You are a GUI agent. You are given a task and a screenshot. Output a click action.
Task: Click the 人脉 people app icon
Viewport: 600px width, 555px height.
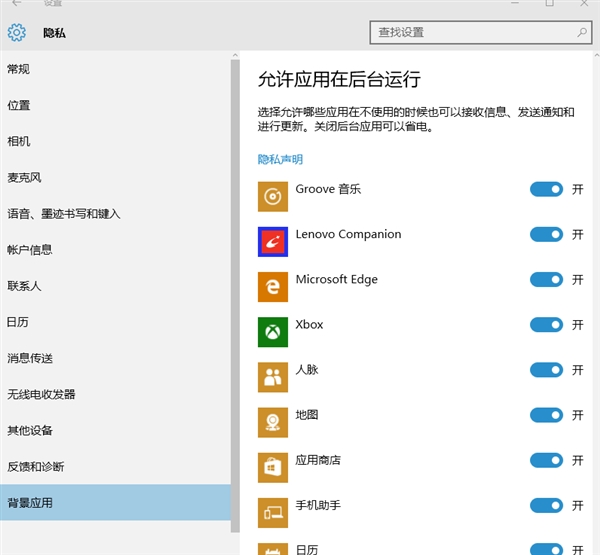click(272, 376)
